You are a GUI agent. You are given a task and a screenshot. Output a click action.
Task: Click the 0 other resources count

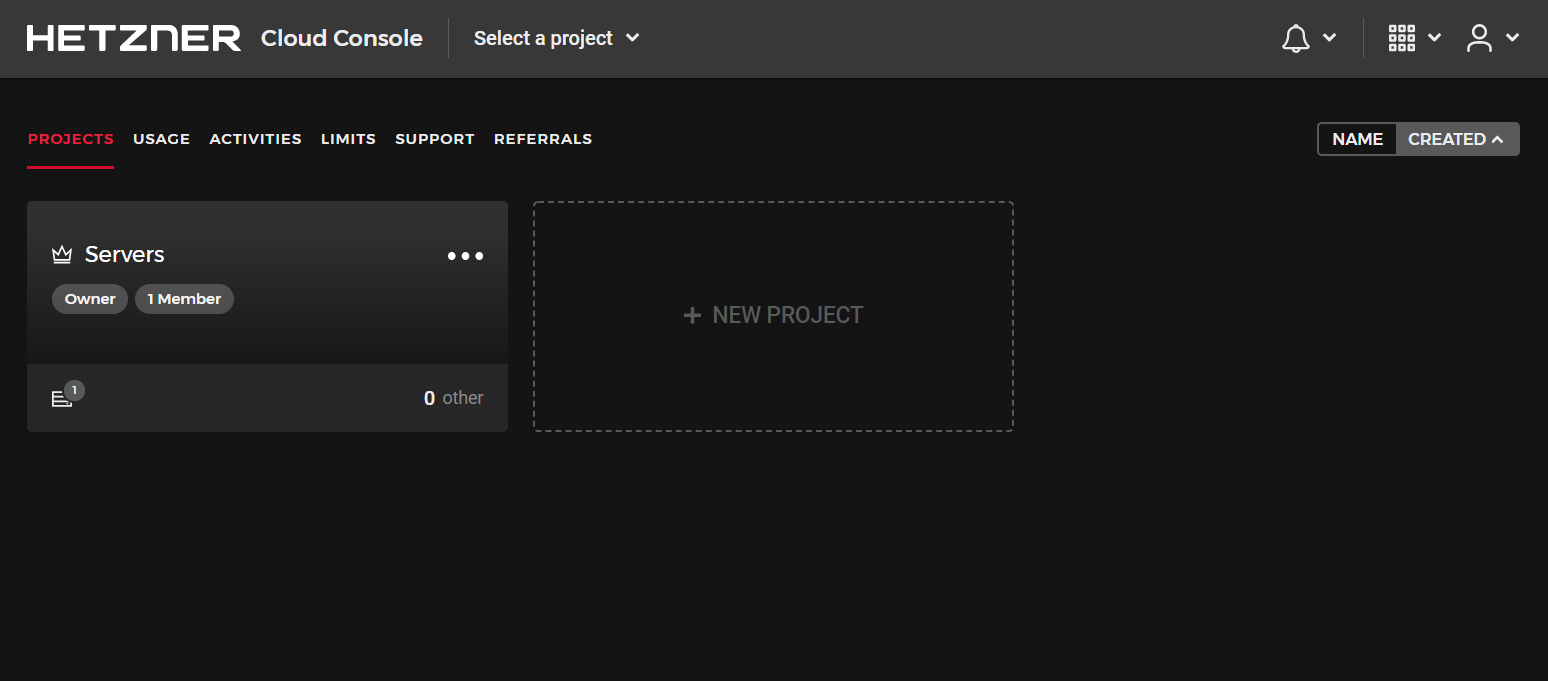[x=453, y=398]
